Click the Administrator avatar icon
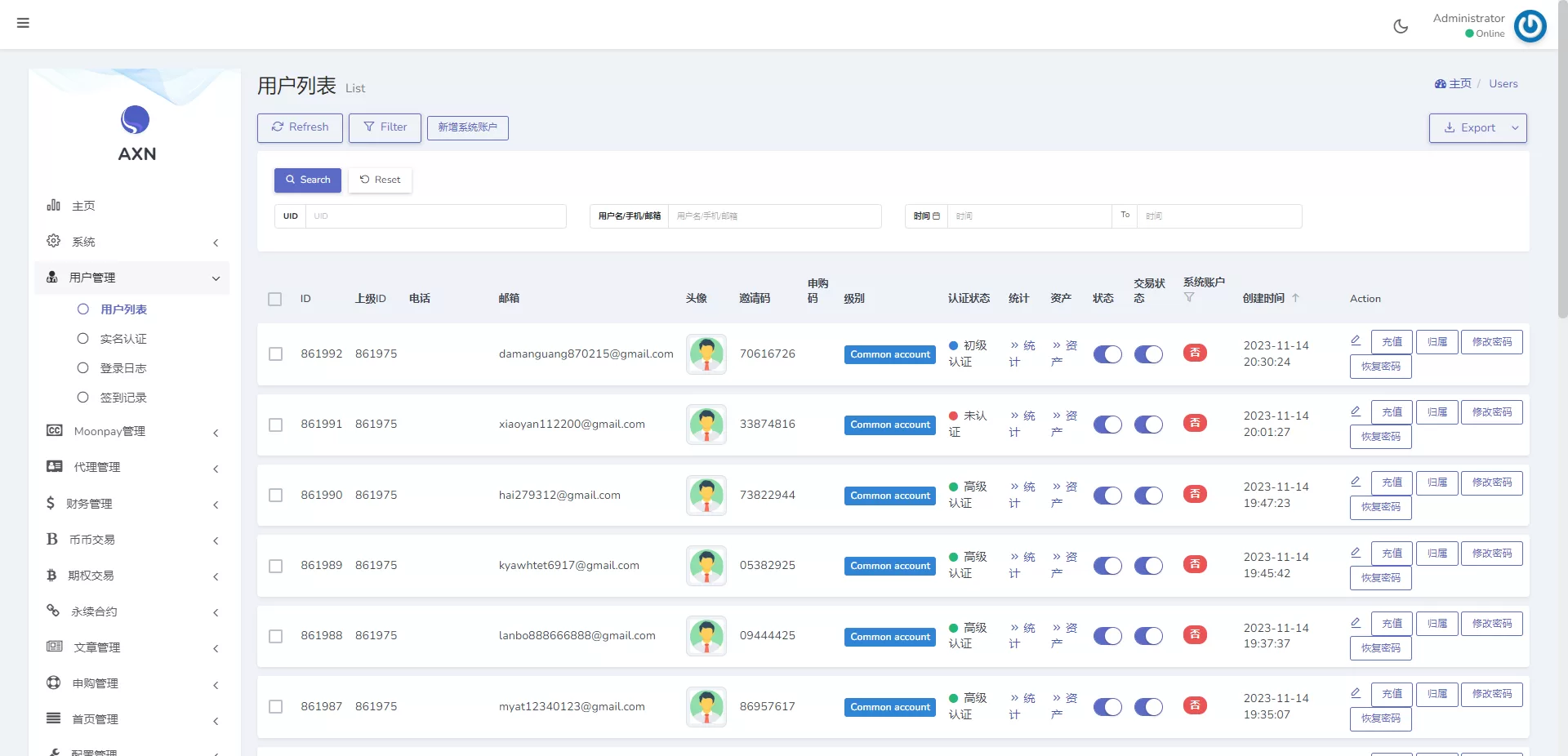The width and height of the screenshot is (1568, 756). click(1530, 26)
